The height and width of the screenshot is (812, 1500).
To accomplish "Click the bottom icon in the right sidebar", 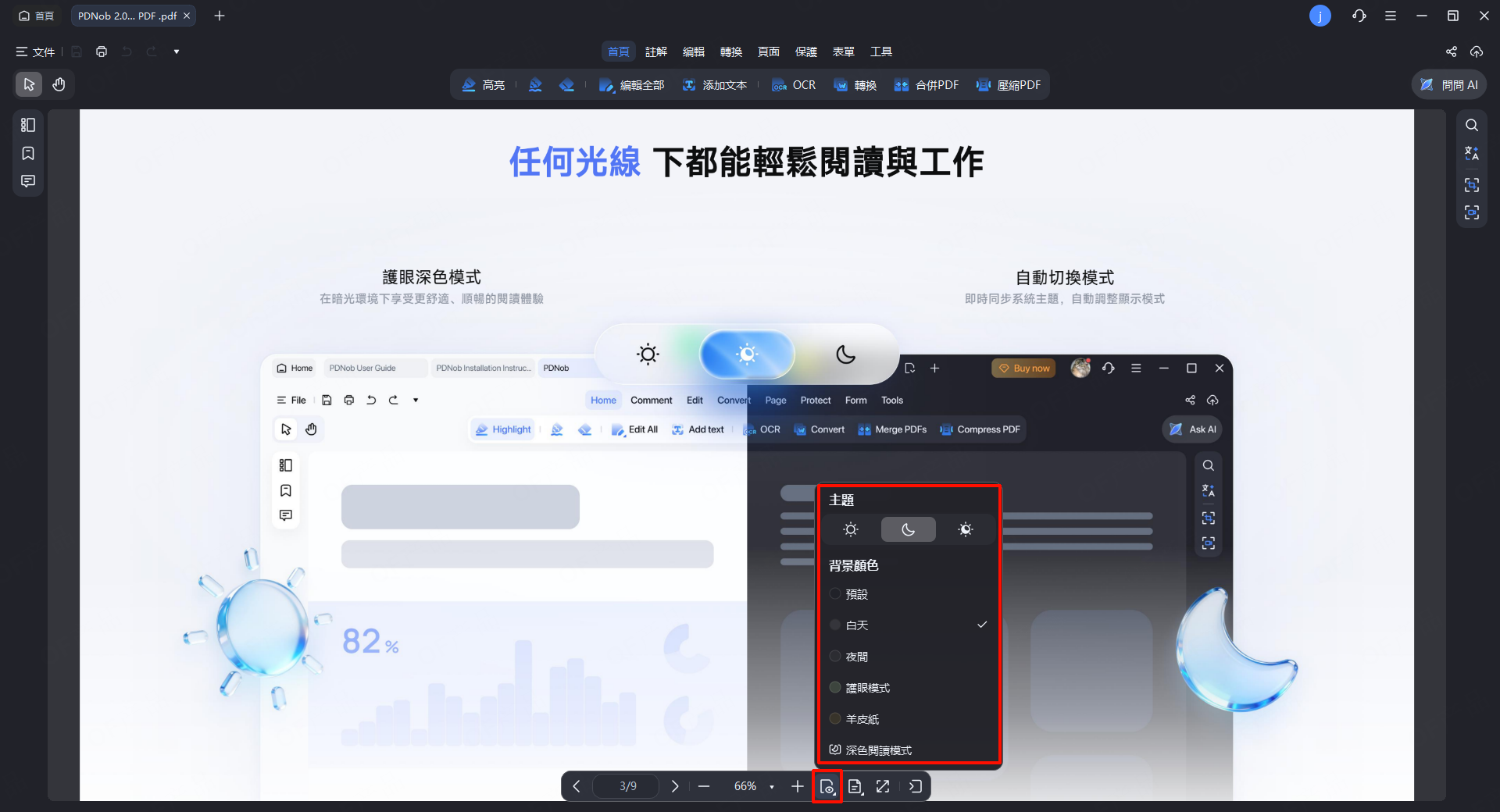I will coord(1472,212).
